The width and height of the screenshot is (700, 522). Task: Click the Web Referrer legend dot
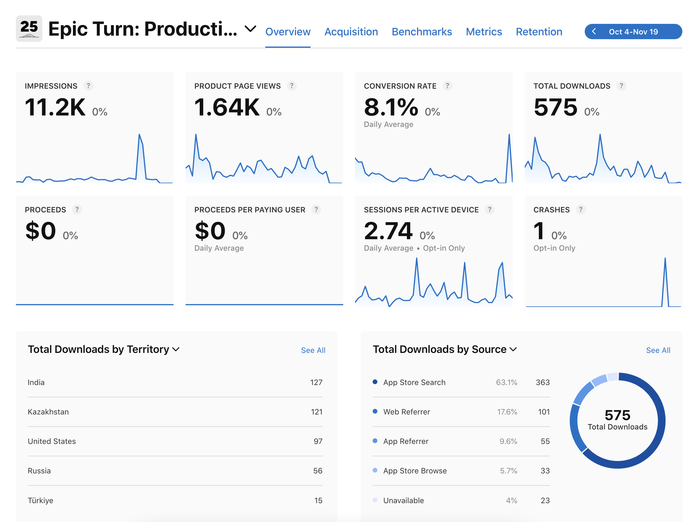375,411
